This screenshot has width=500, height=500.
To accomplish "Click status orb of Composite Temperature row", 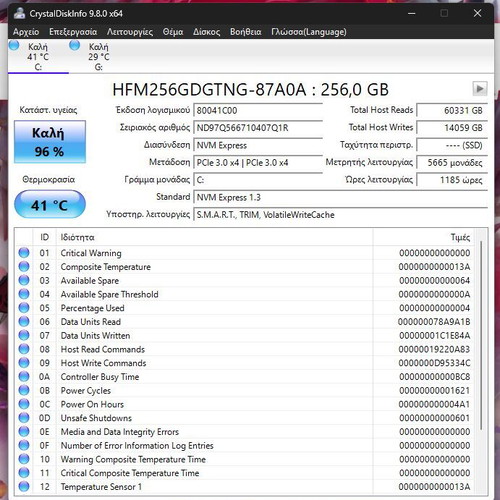I will (24, 267).
